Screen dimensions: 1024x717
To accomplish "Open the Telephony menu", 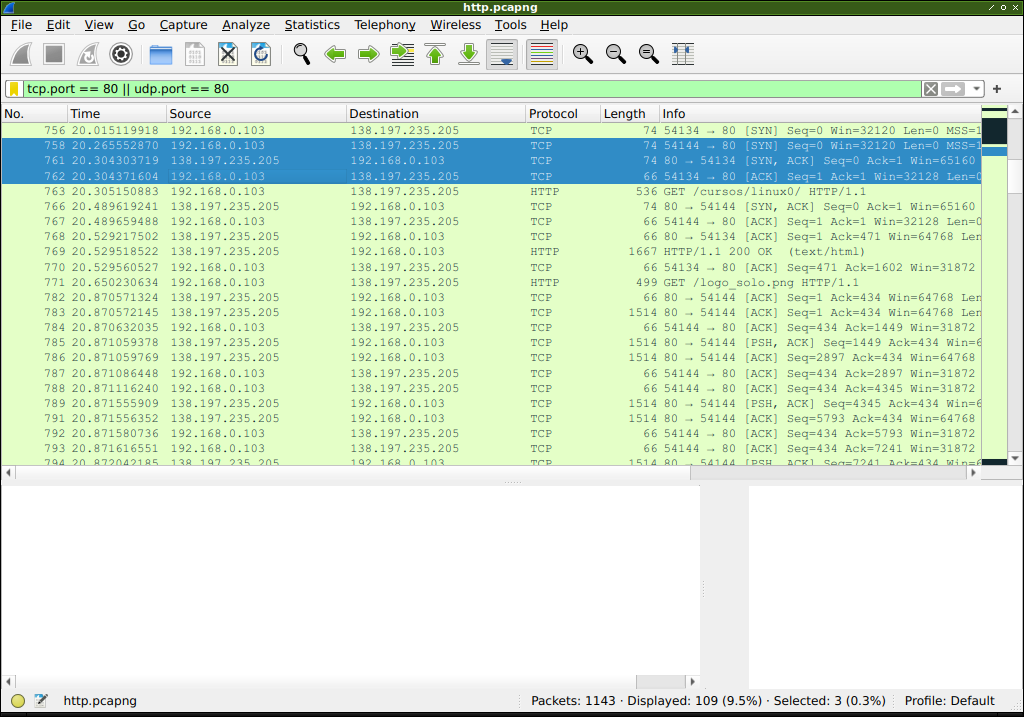I will (384, 24).
